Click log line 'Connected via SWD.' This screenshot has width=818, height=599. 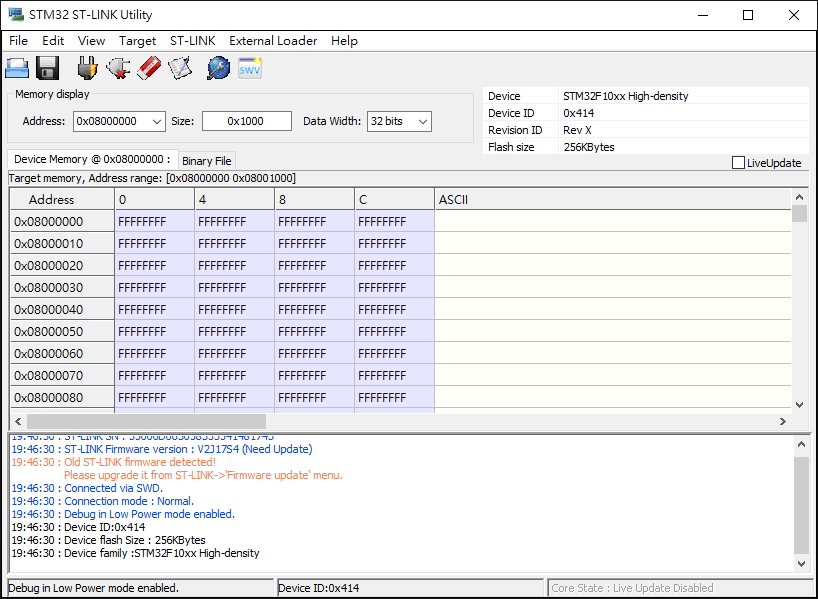tap(87, 488)
